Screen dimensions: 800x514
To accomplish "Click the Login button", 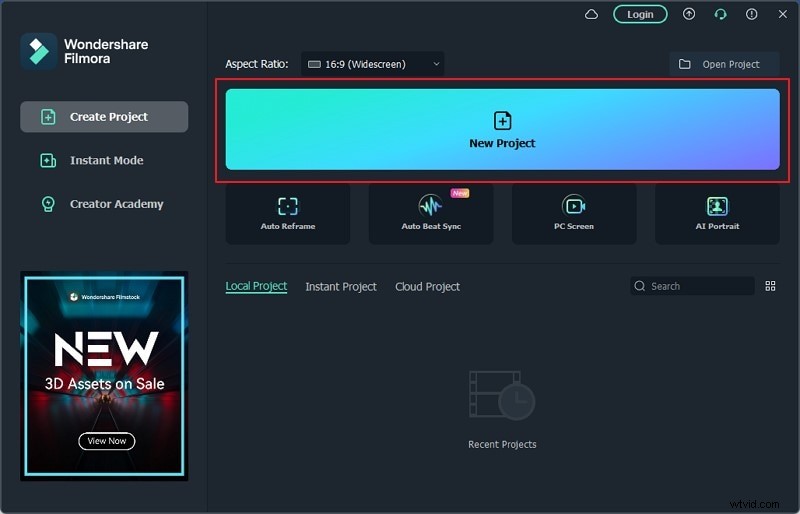I will click(x=640, y=14).
